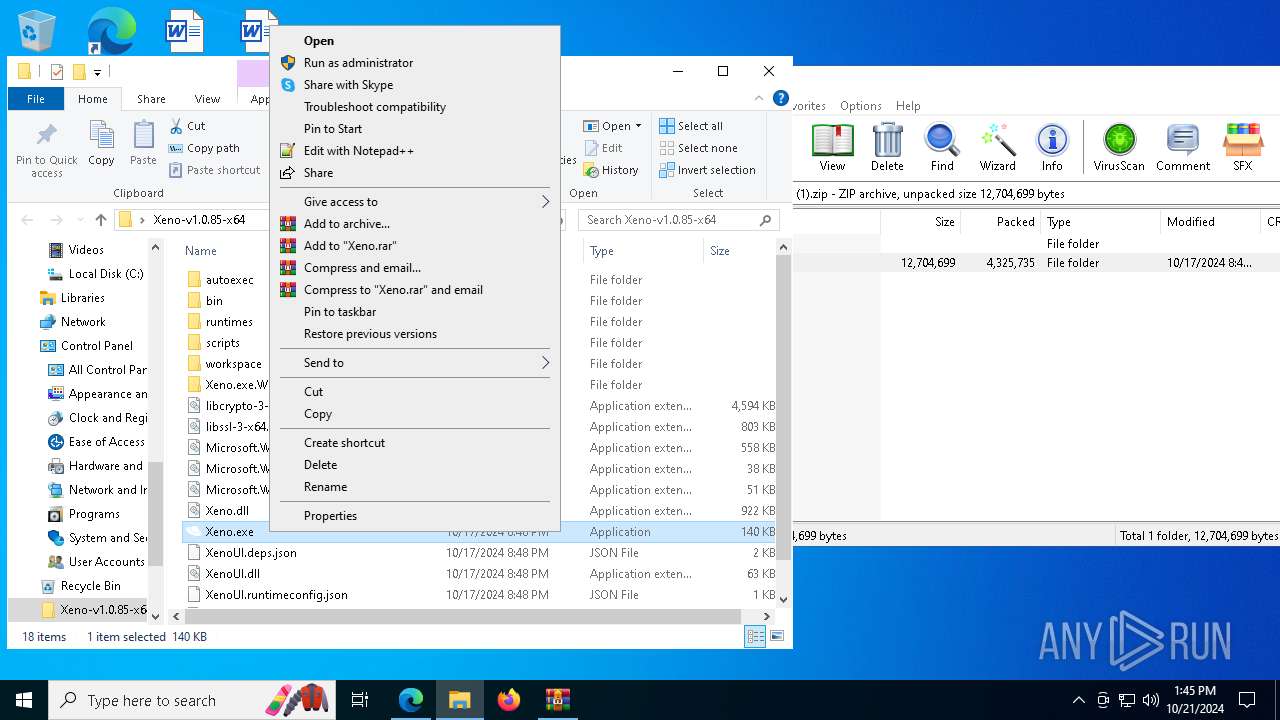Click WinRAR Info icon
This screenshot has height=720, width=1280.
coord(1052,148)
